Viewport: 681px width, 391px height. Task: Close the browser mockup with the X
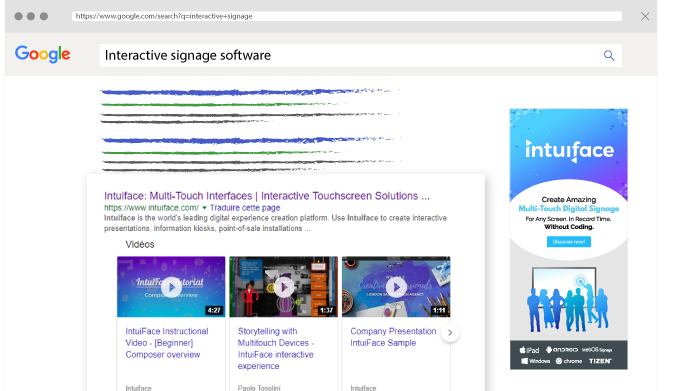(645, 17)
